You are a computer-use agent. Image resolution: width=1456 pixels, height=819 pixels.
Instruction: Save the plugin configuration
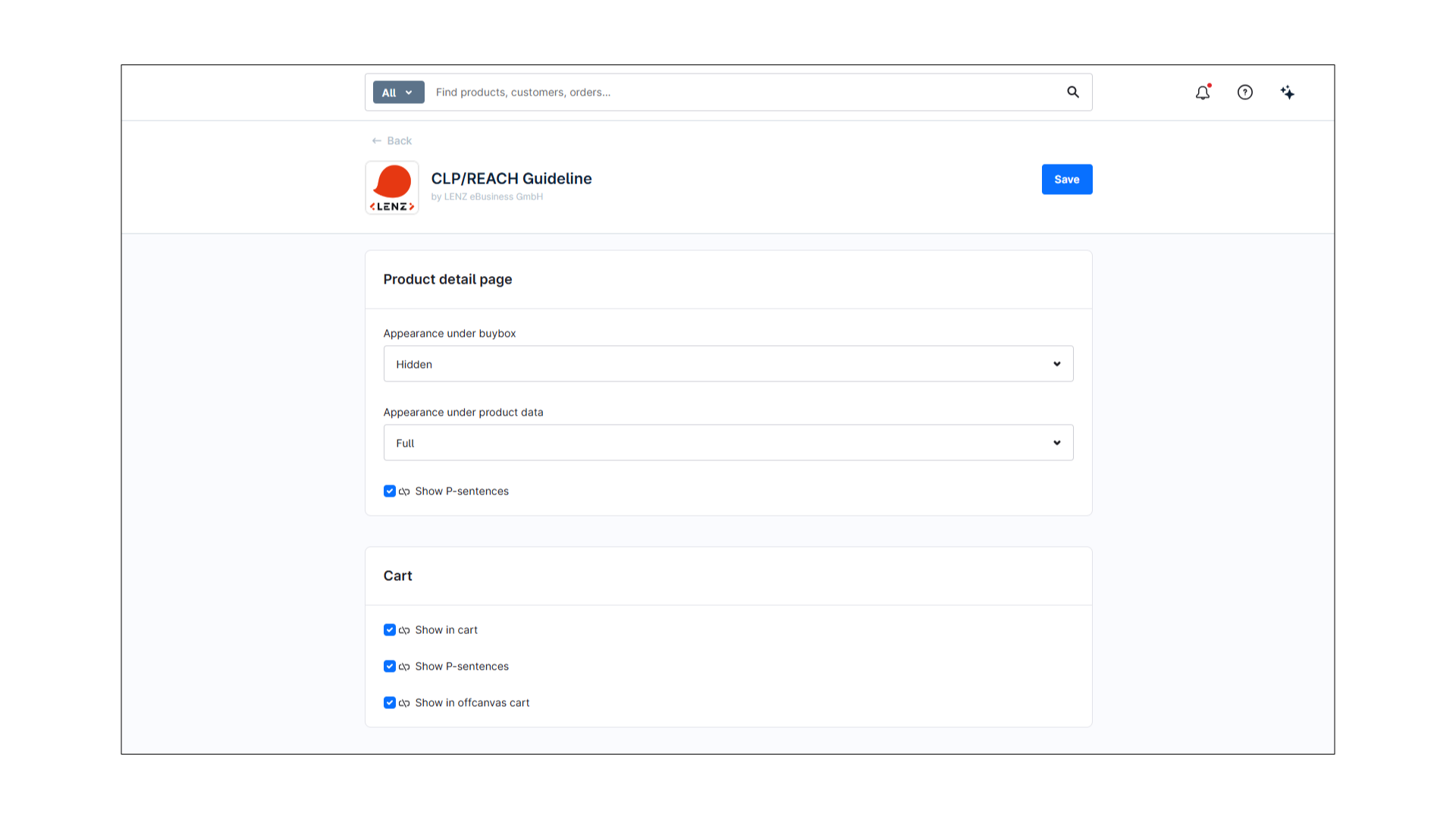pyautogui.click(x=1066, y=180)
